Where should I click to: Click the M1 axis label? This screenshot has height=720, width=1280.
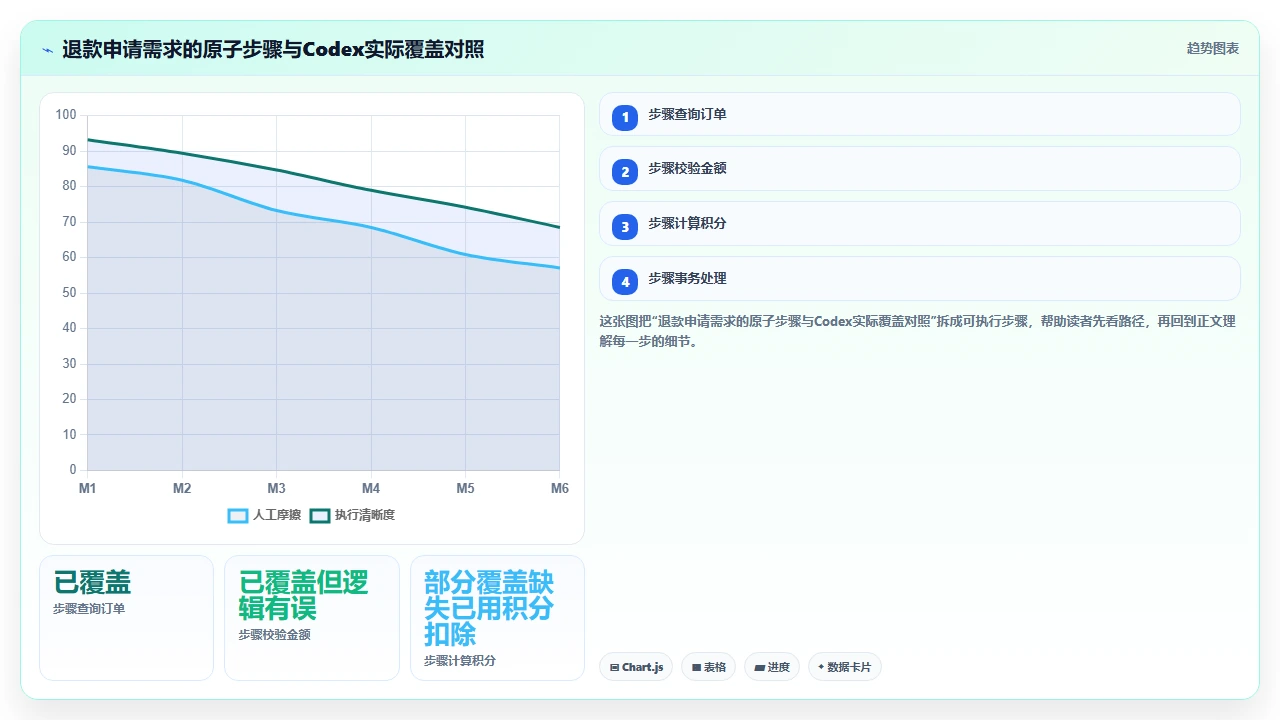click(x=88, y=488)
